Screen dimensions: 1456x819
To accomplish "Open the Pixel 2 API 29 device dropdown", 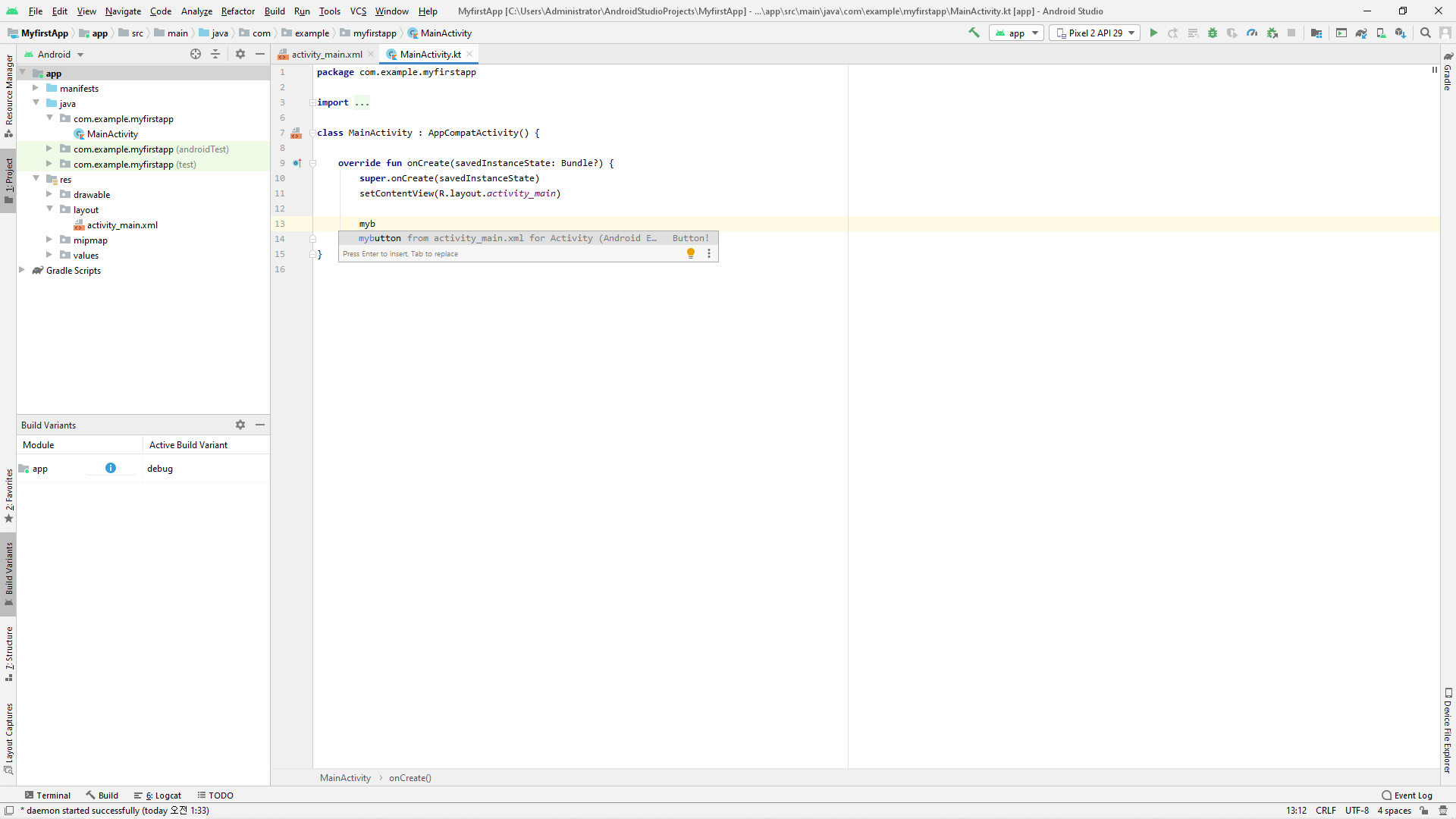I will 1094,33.
